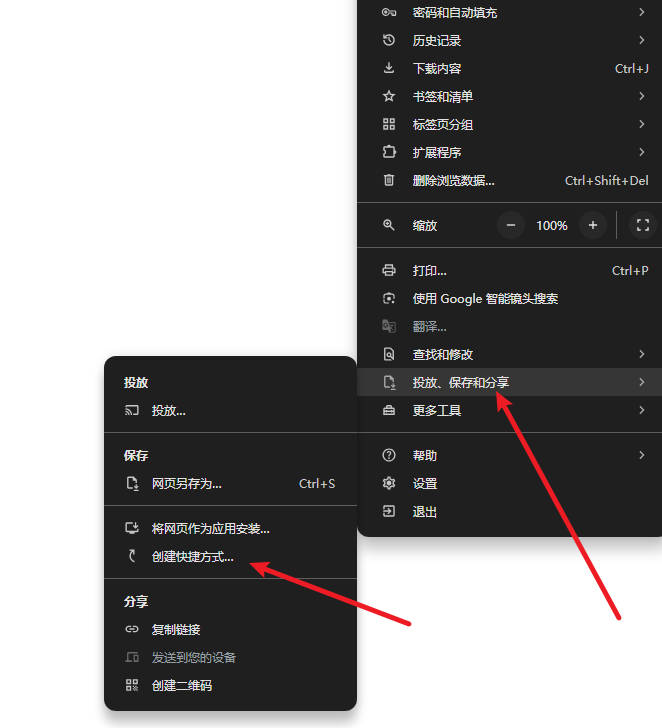Expand 帮助 submenu arrow
662x728 pixels.
pyautogui.click(x=642, y=455)
